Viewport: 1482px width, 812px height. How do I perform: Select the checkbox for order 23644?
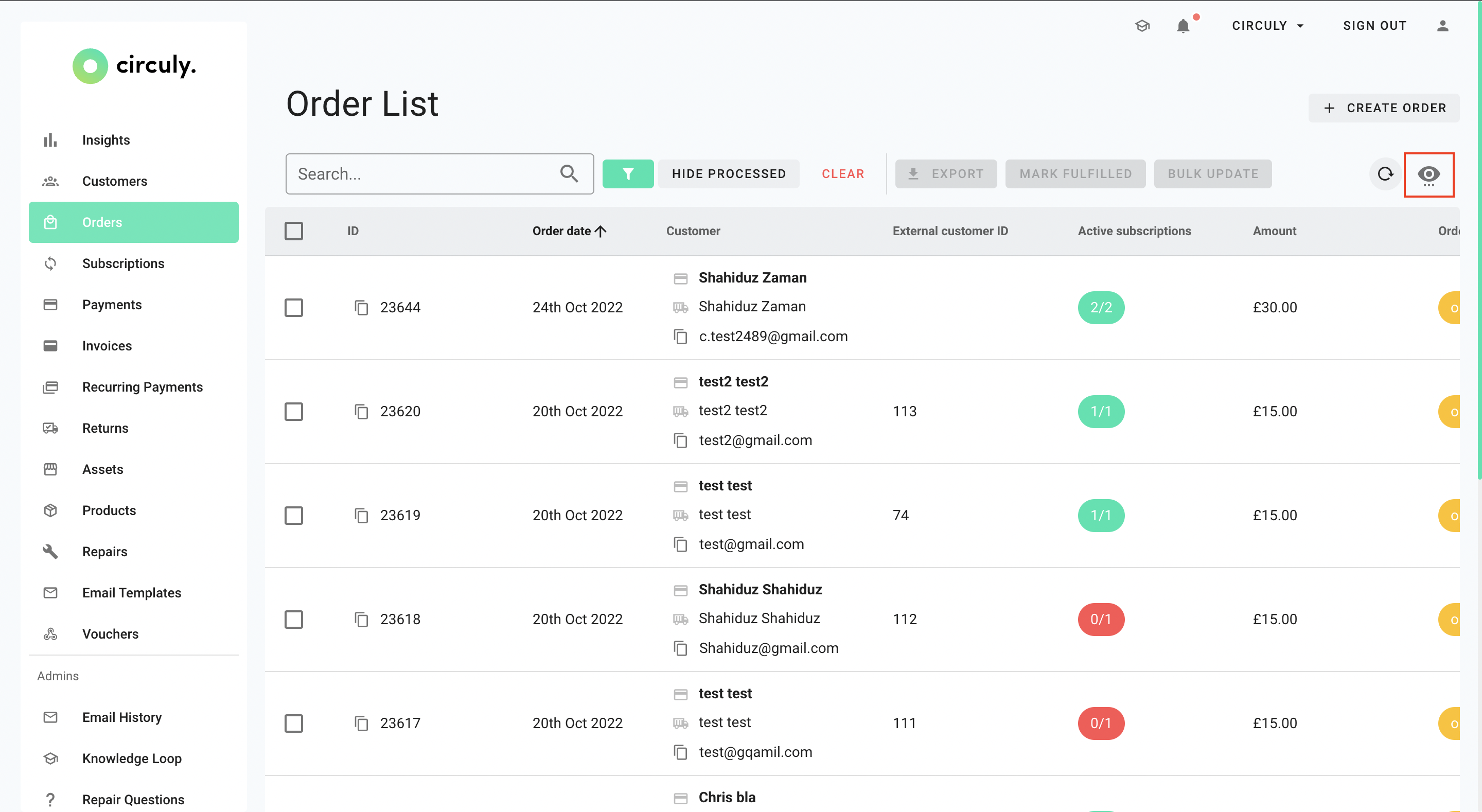click(293, 308)
